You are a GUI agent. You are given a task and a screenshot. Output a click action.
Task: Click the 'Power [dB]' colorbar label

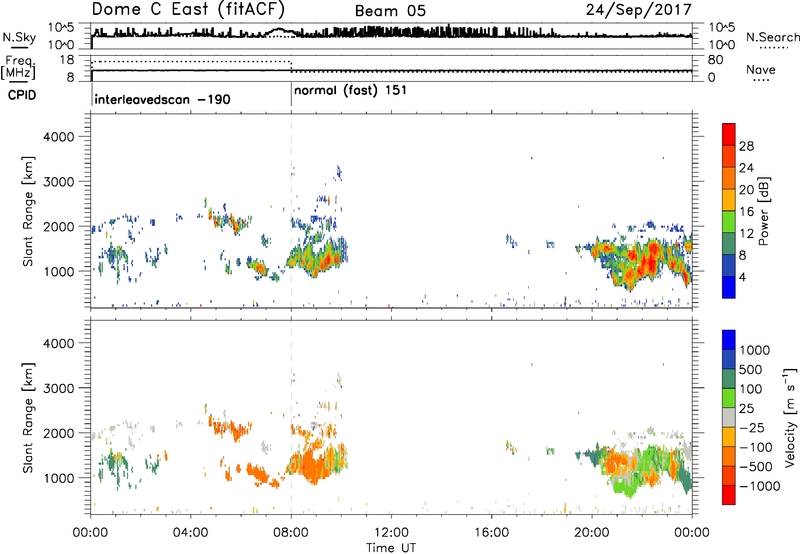pos(763,211)
